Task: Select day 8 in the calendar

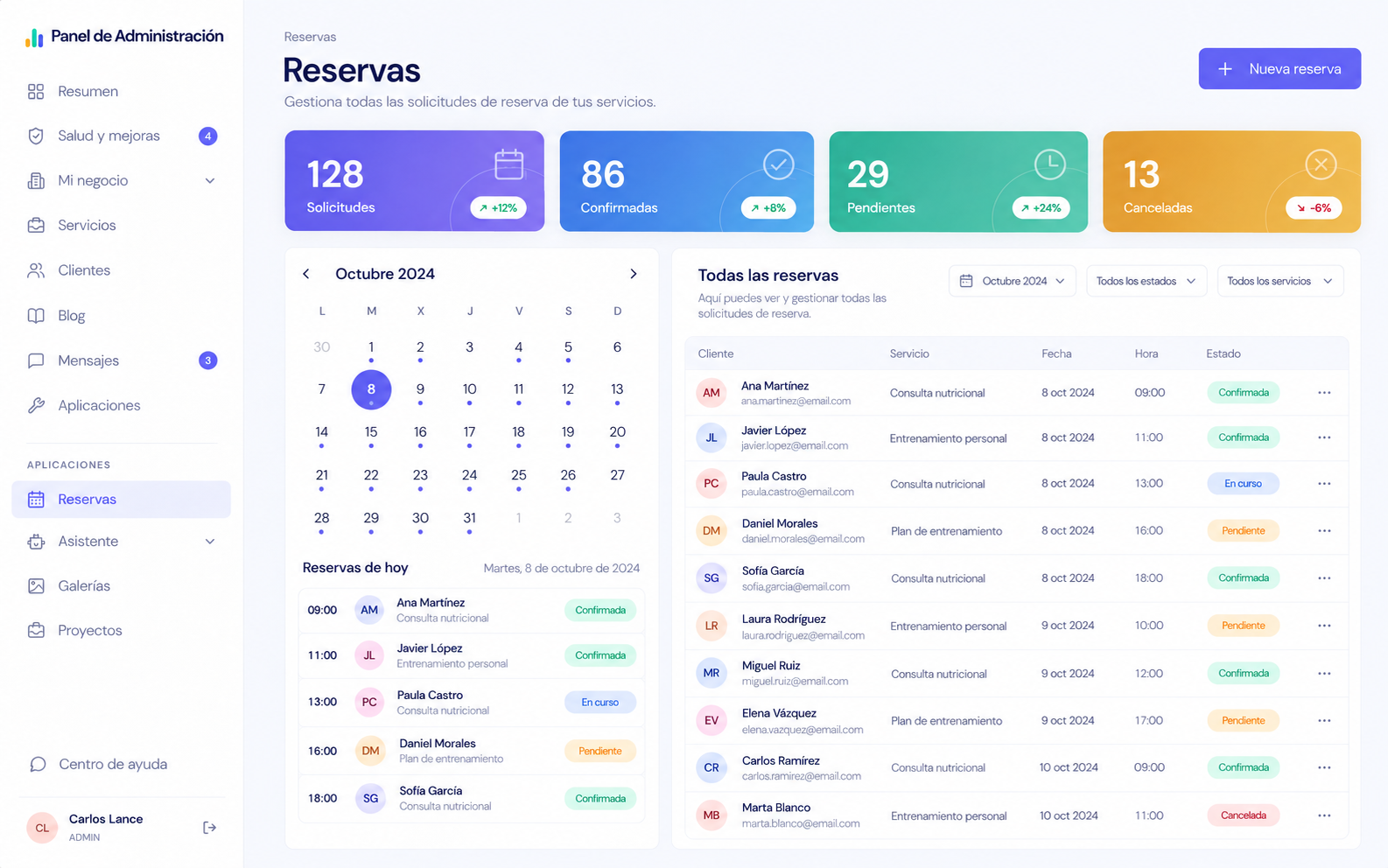Action: tap(371, 389)
